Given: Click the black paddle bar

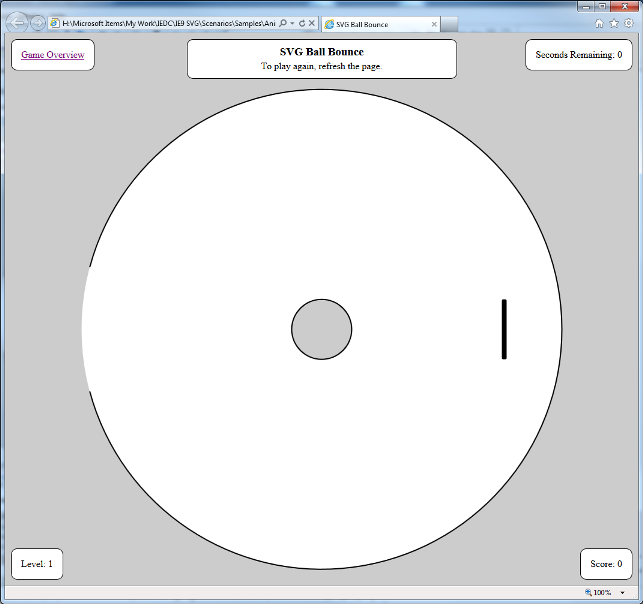Looking at the screenshot, I should click(x=504, y=329).
